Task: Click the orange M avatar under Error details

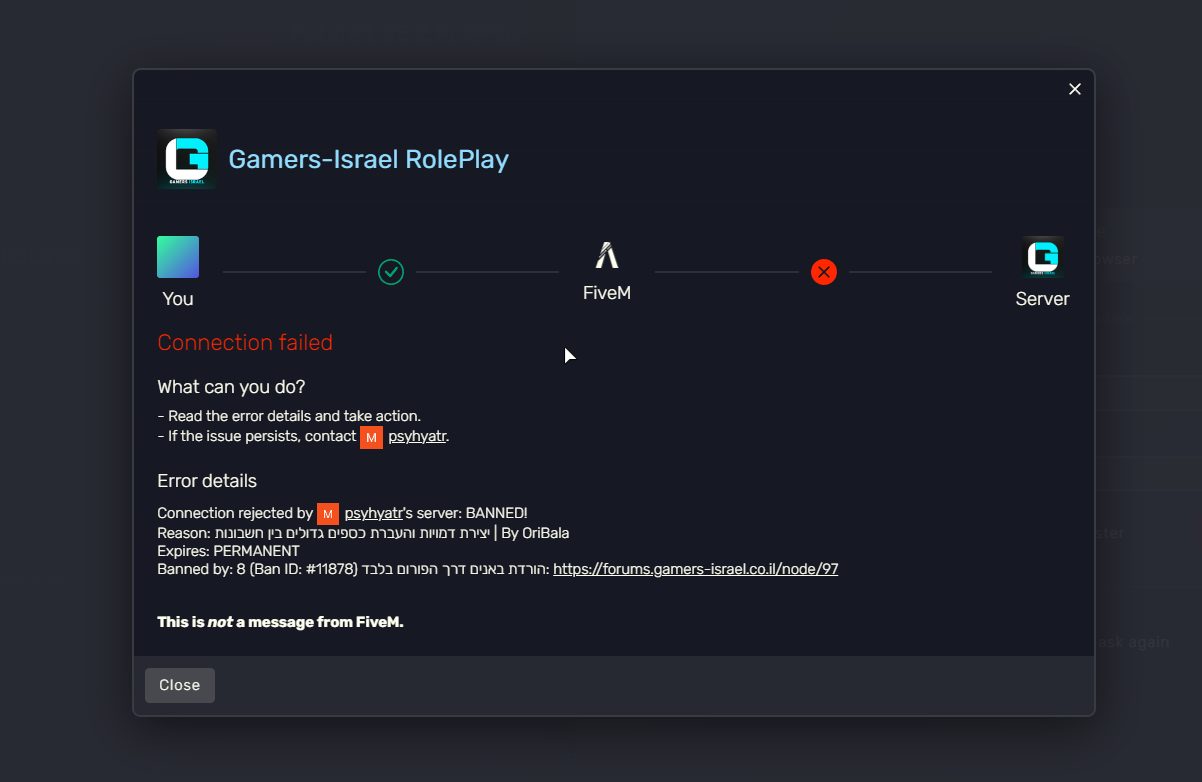Action: click(x=328, y=514)
